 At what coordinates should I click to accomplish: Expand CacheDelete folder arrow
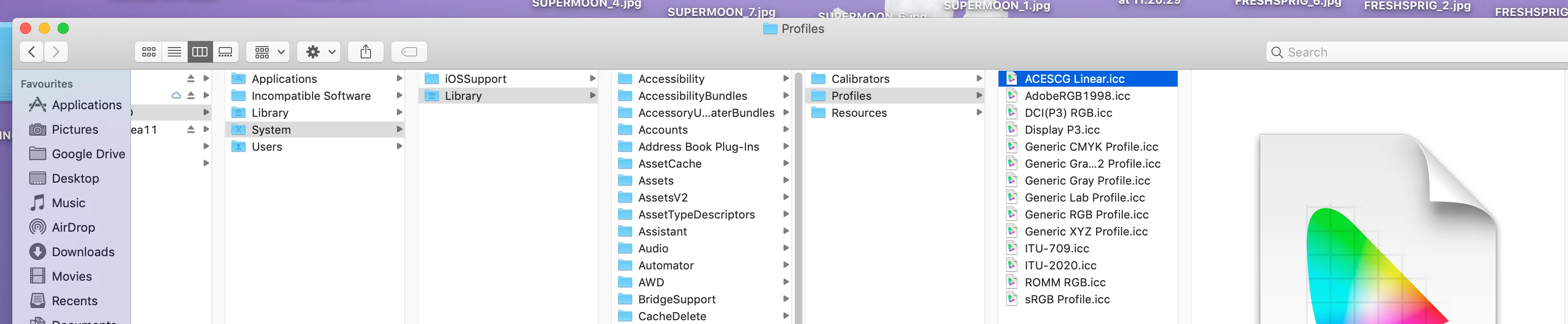786,316
